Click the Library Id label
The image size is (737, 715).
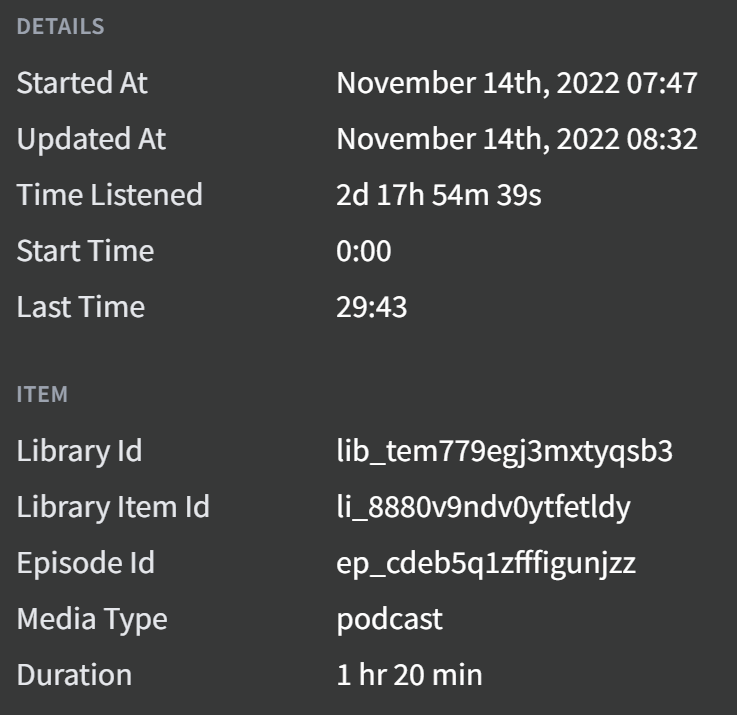79,451
